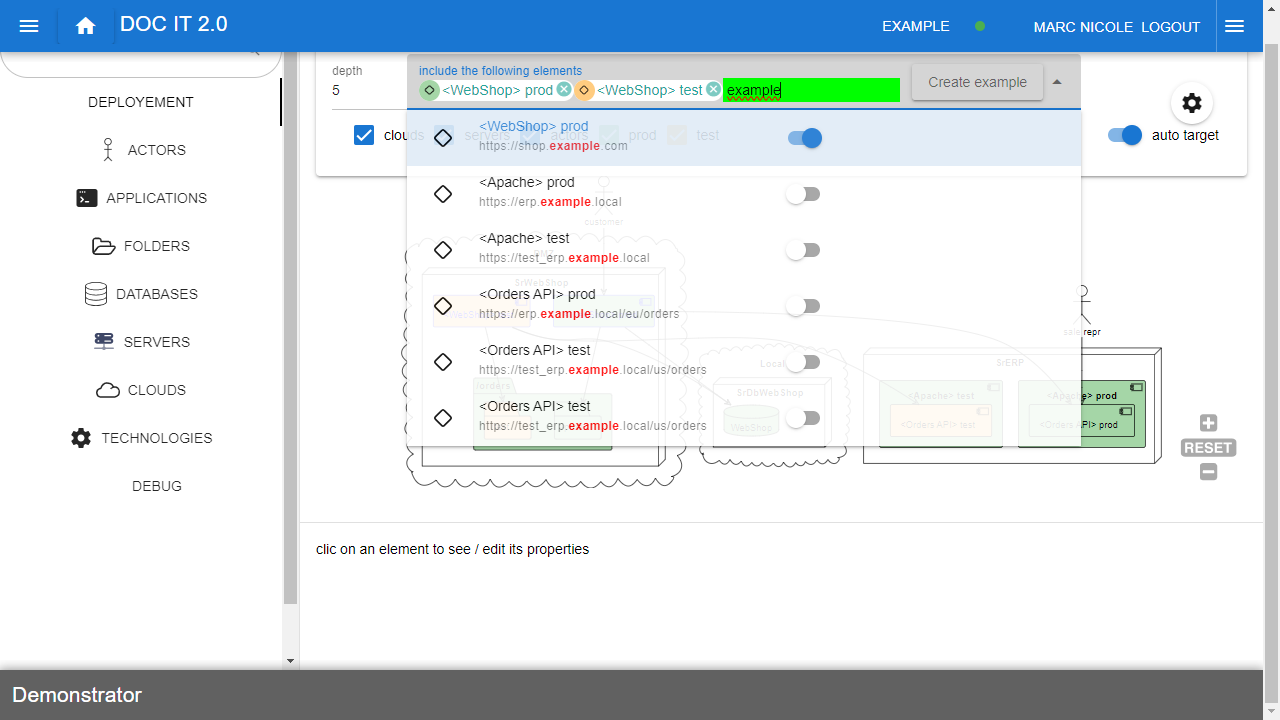Collapse the elements dropdown arrow

(1057, 82)
